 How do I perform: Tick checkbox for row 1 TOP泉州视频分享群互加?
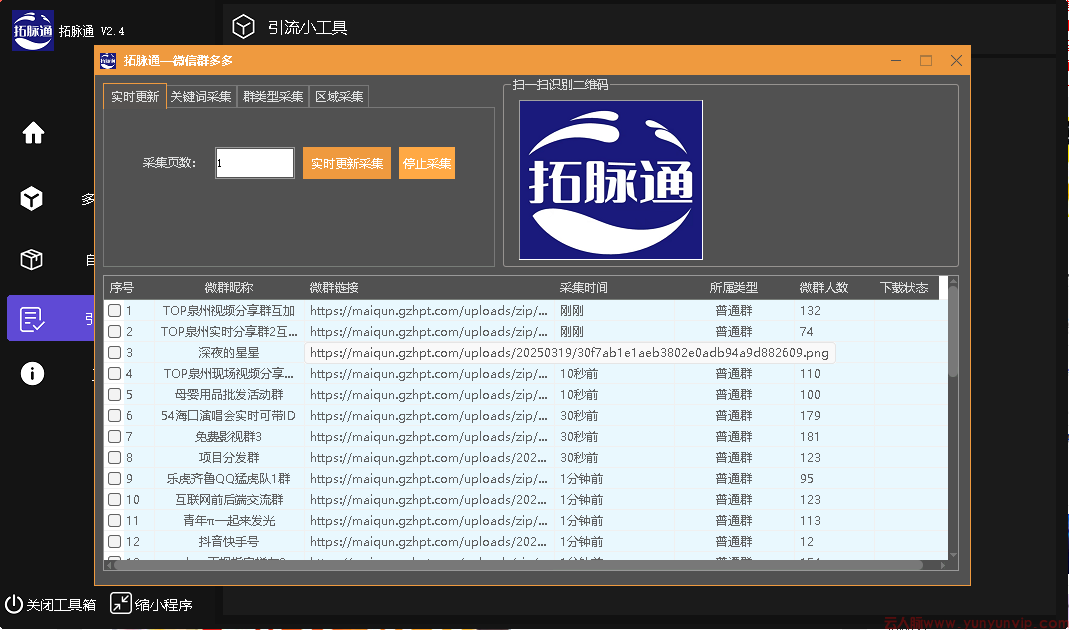coord(115,310)
